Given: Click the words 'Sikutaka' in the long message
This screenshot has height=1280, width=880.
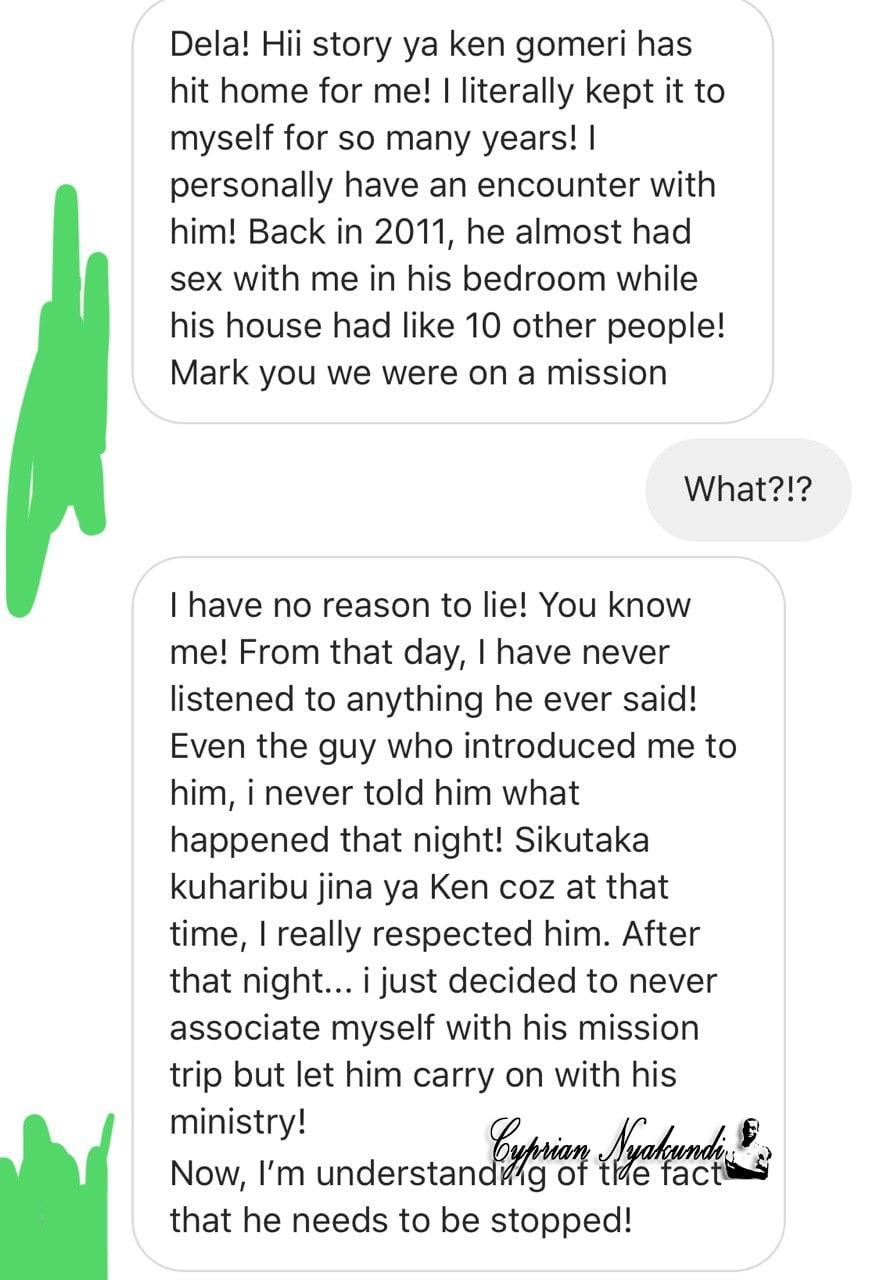Looking at the screenshot, I should coord(581,840).
